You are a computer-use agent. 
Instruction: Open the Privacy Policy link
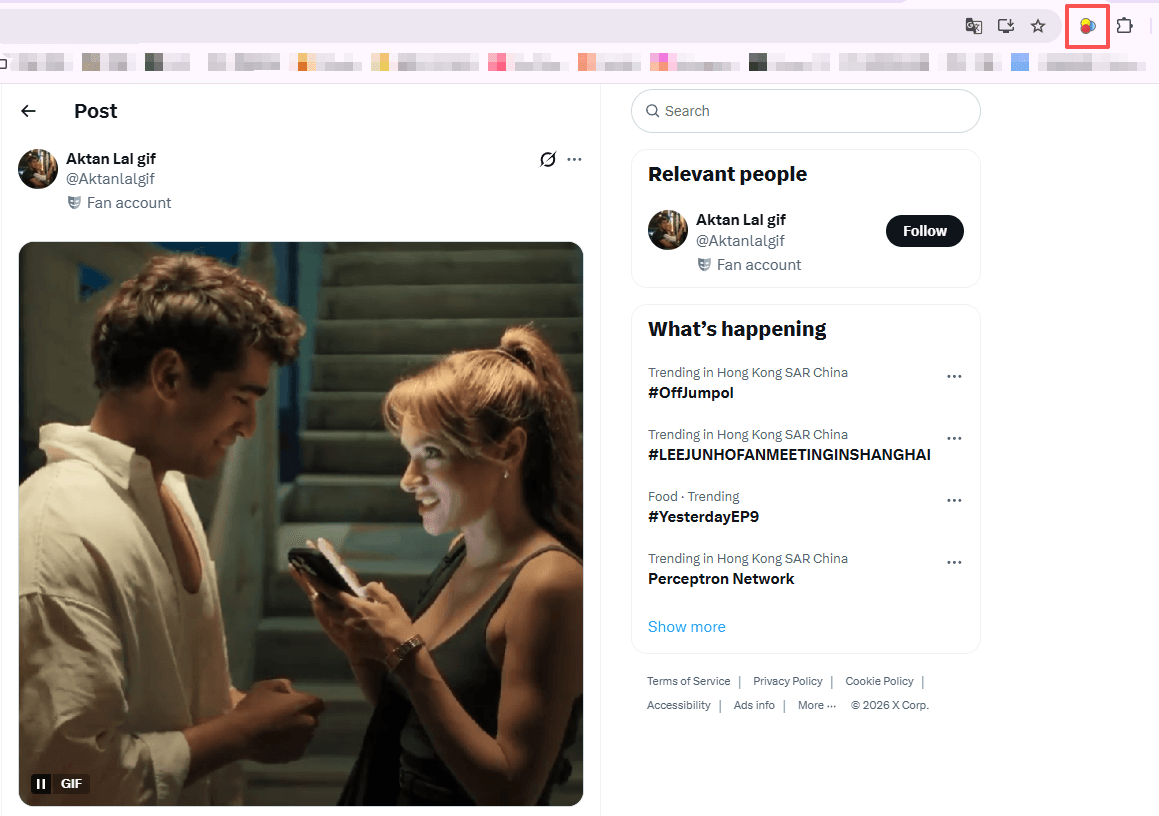pyautogui.click(x=788, y=681)
